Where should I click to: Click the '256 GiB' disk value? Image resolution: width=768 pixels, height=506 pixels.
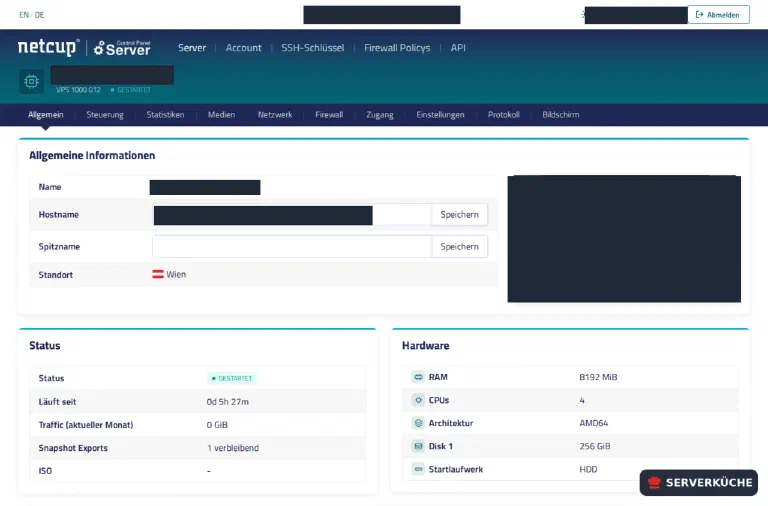(x=595, y=446)
